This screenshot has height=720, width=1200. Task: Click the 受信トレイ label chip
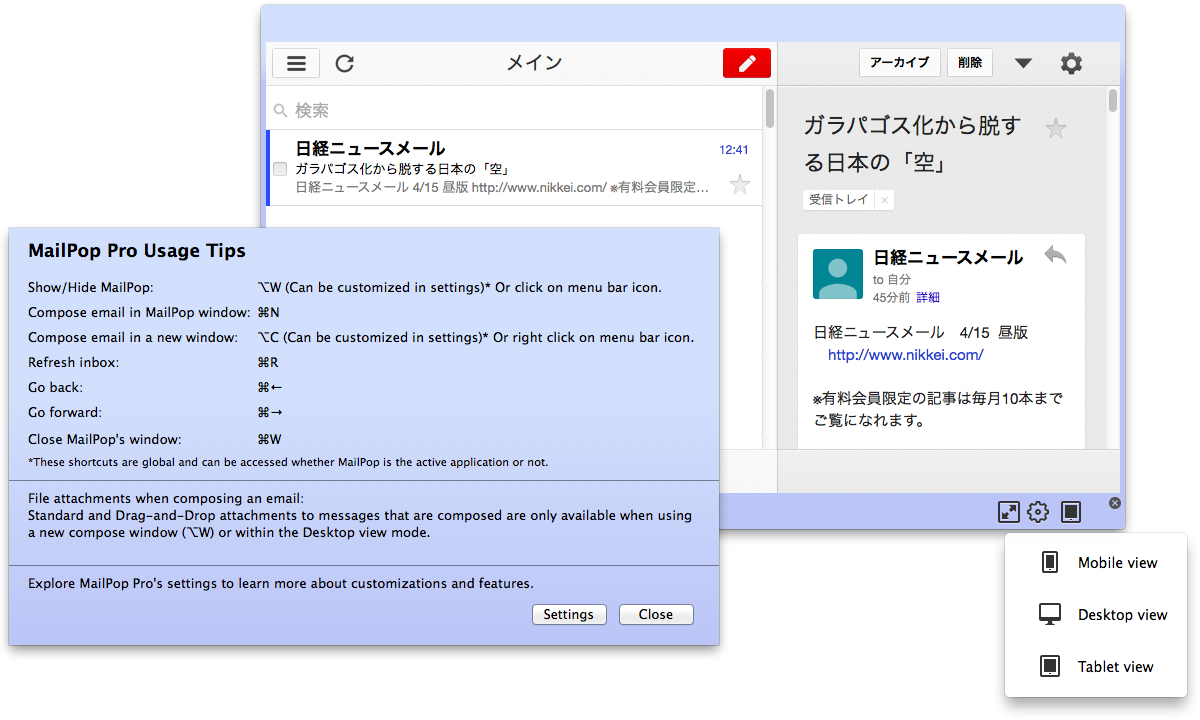tap(838, 200)
